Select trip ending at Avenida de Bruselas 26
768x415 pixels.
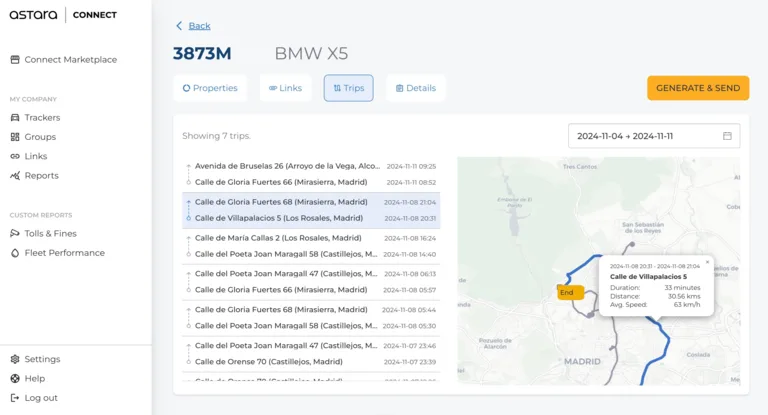pos(311,166)
